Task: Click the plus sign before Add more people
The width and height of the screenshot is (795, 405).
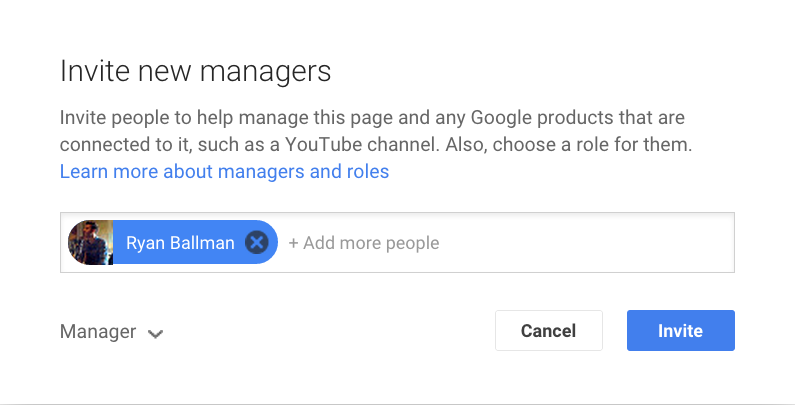Action: (293, 243)
